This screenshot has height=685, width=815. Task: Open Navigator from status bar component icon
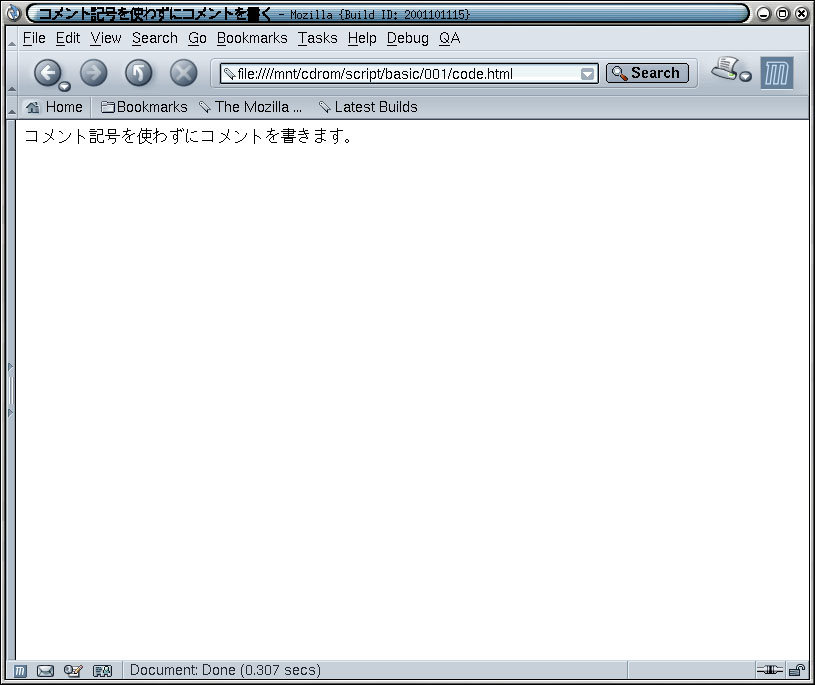[x=20, y=670]
